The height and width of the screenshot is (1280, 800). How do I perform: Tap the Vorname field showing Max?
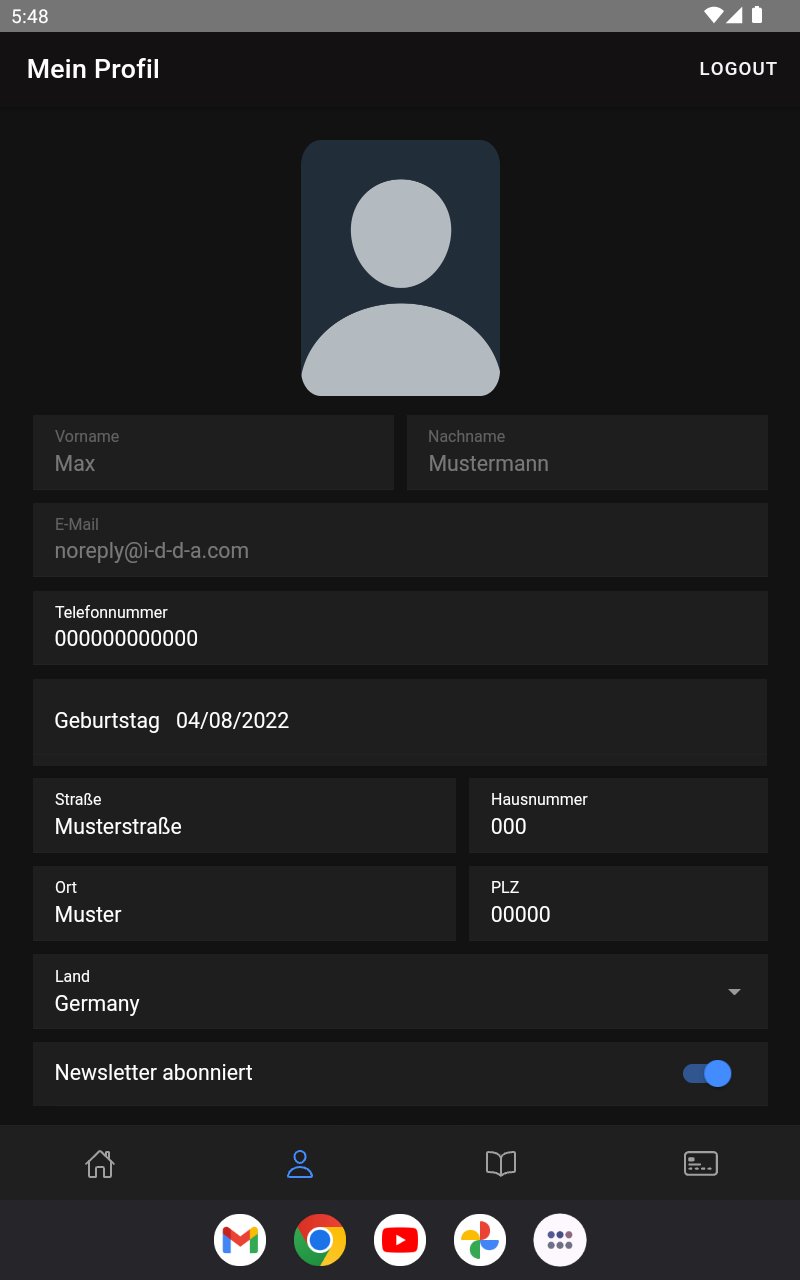tap(213, 452)
